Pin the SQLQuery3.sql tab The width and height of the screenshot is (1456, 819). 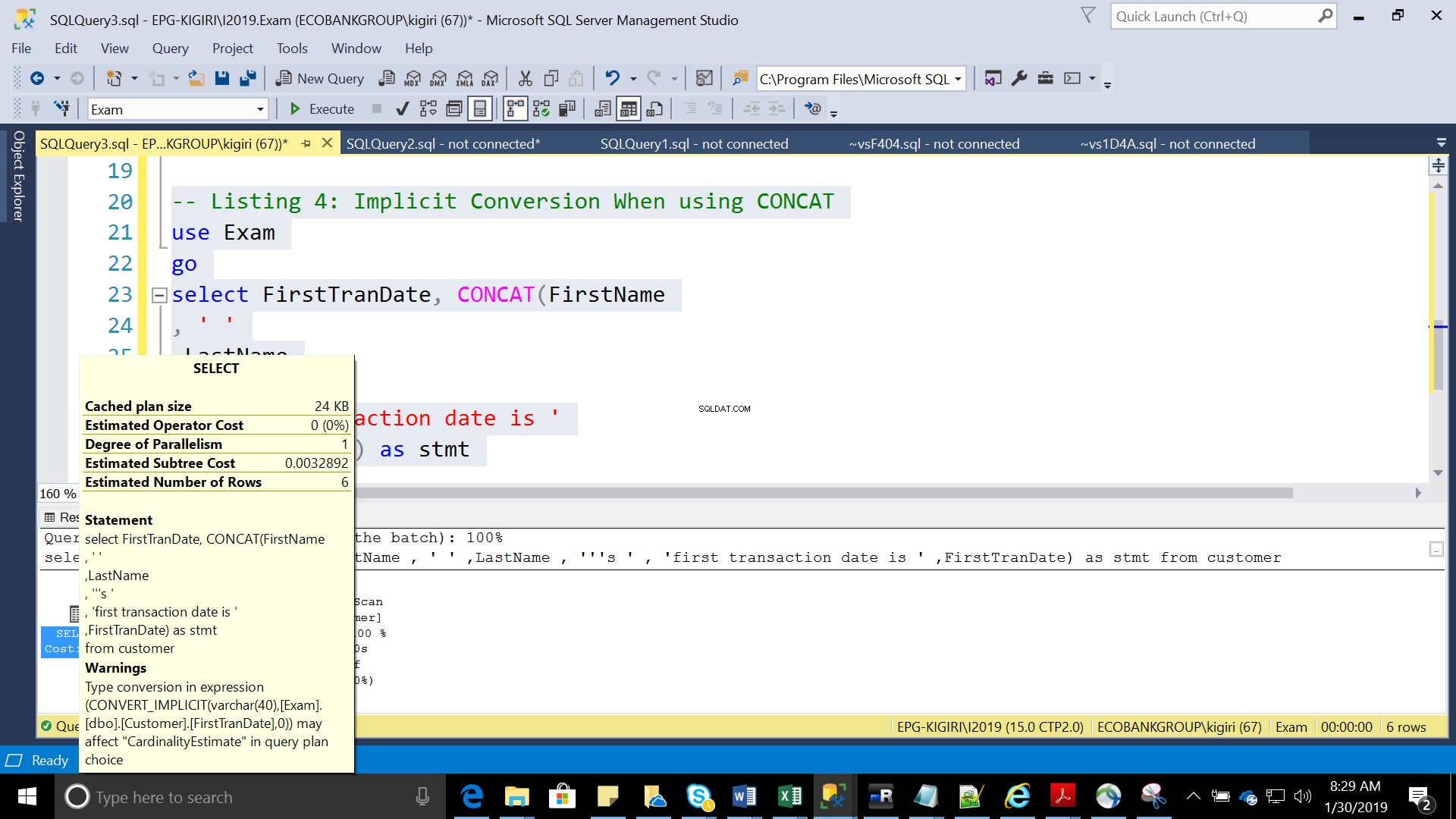pyautogui.click(x=306, y=143)
